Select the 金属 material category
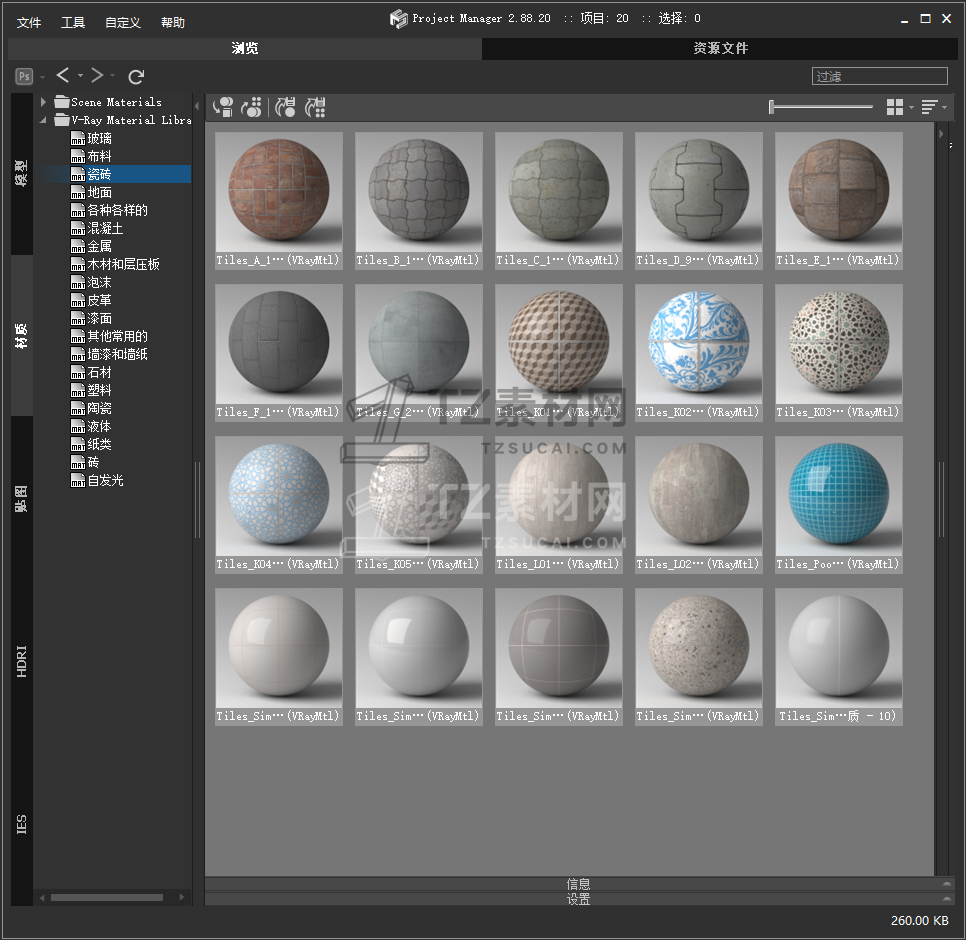Screen dimensions: 966x940 pyautogui.click(x=99, y=246)
